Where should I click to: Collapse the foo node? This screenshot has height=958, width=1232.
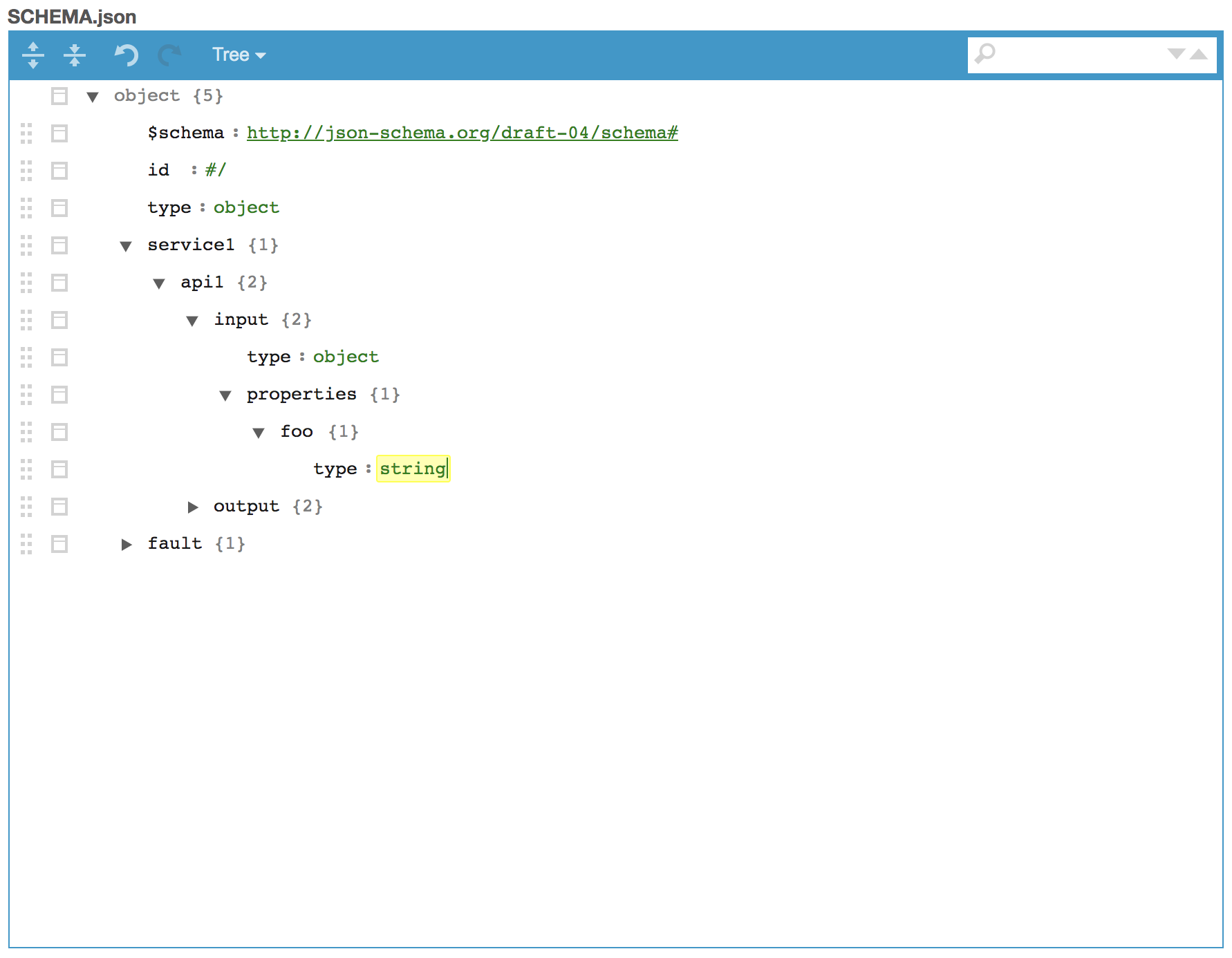tap(259, 433)
